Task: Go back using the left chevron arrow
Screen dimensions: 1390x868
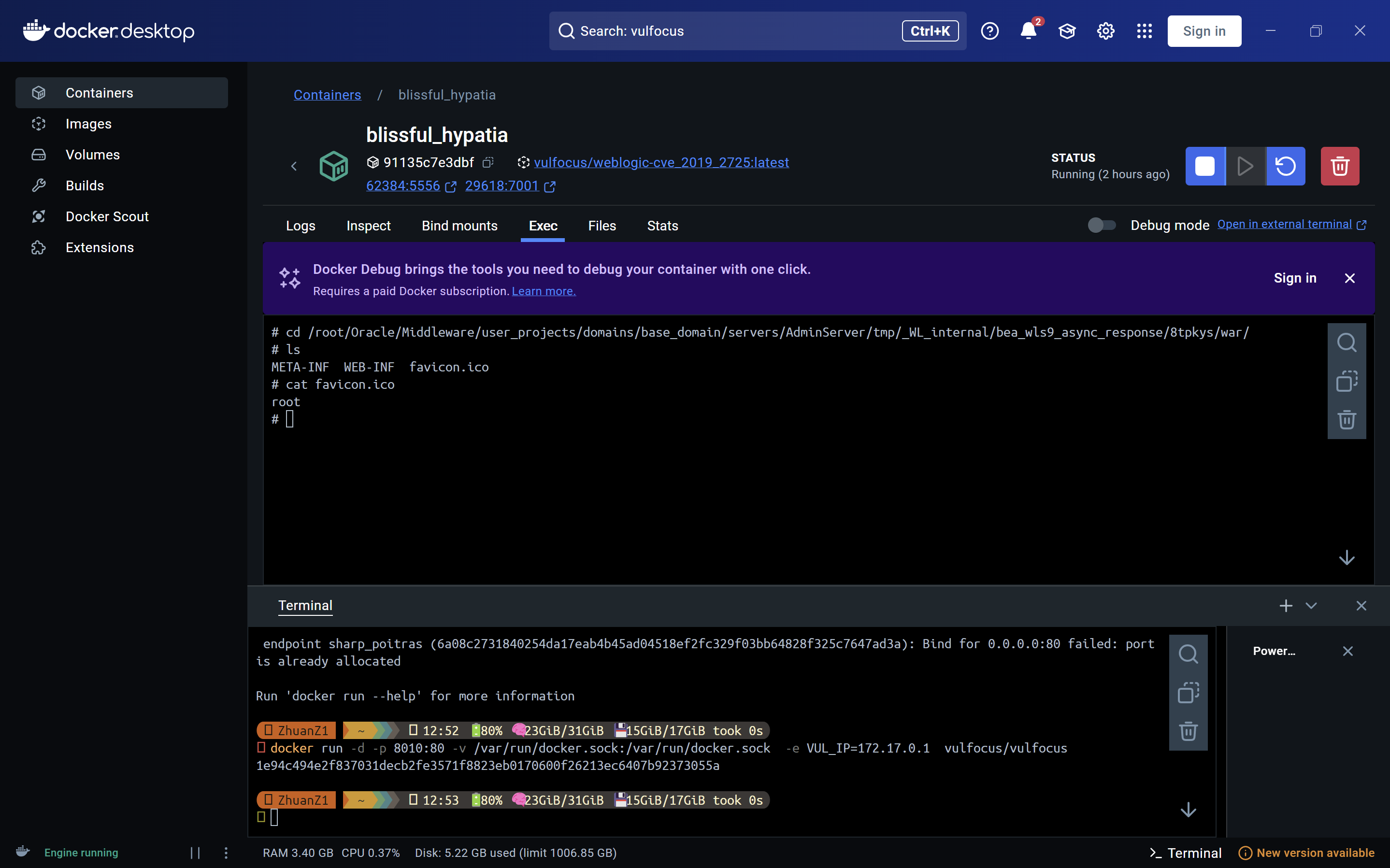Action: click(x=294, y=167)
